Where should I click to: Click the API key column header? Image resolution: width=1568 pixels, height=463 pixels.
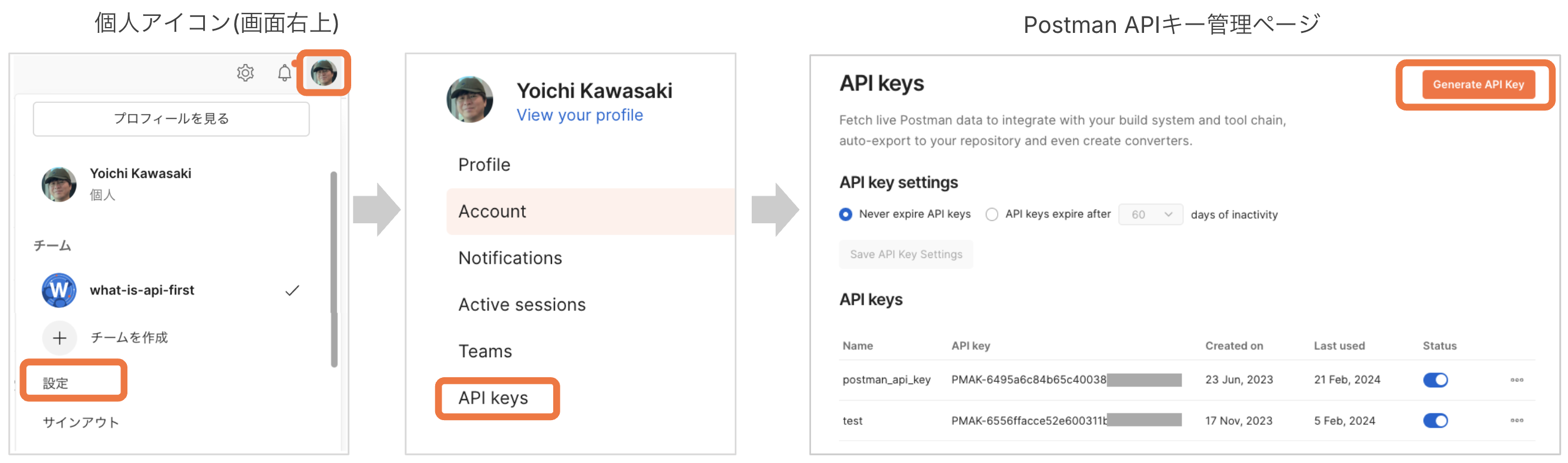970,346
